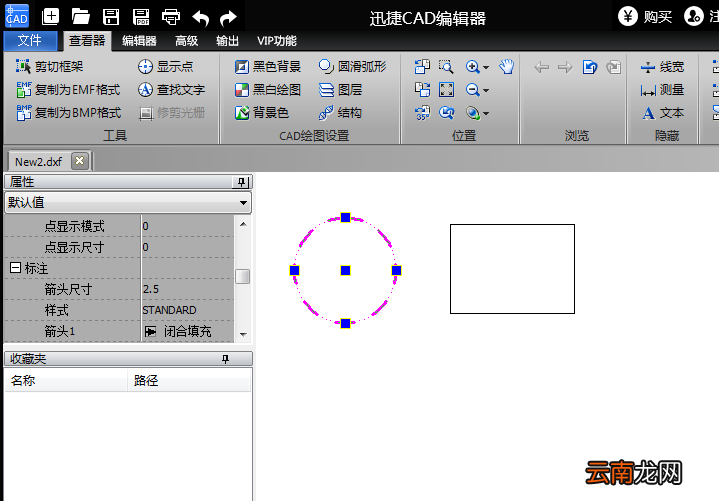Viewport: 719px width, 501px height.
Task: Click the 名称 column header
Action: [x=66, y=380]
